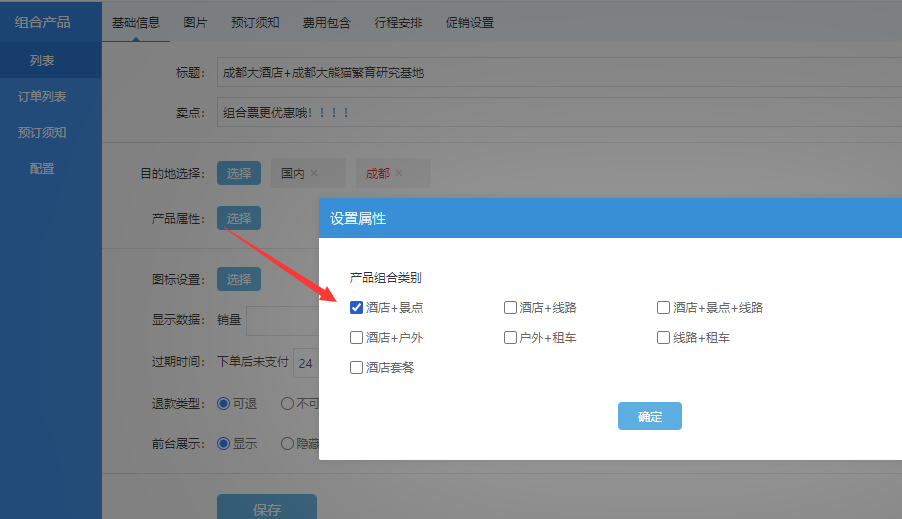Open 配置 in the left sidebar
This screenshot has width=902, height=519.
[x=42, y=169]
